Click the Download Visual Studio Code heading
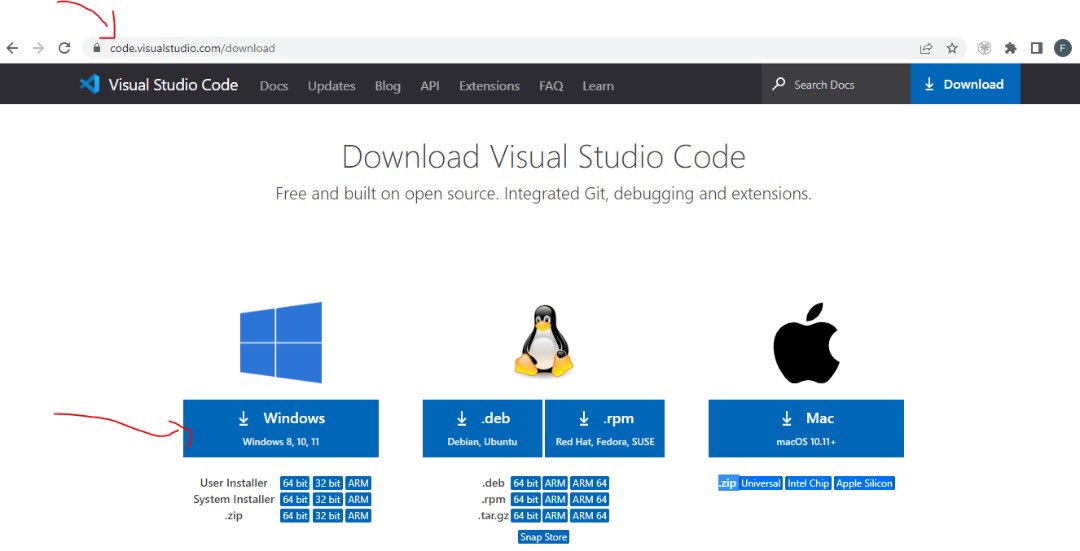The height and width of the screenshot is (551, 1080). pos(543,157)
